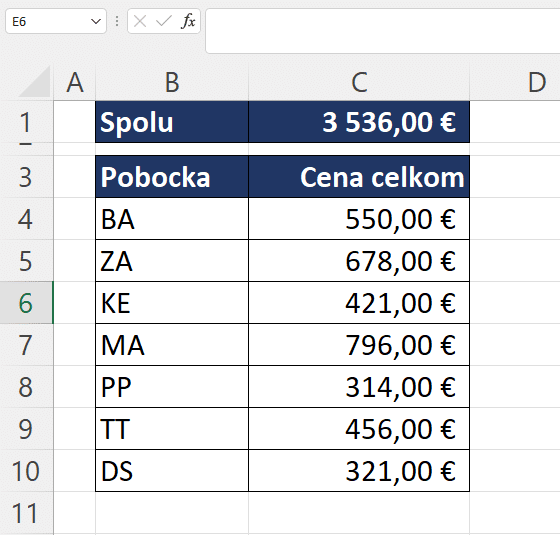
Task: Click the Pobocka header cell
Action: click(x=172, y=177)
